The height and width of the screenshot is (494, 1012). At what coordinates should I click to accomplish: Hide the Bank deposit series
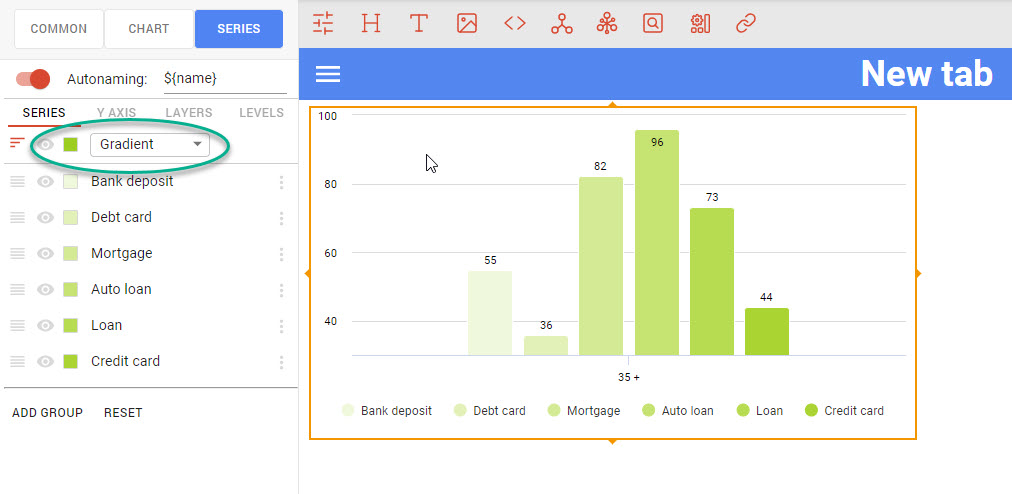point(45,182)
